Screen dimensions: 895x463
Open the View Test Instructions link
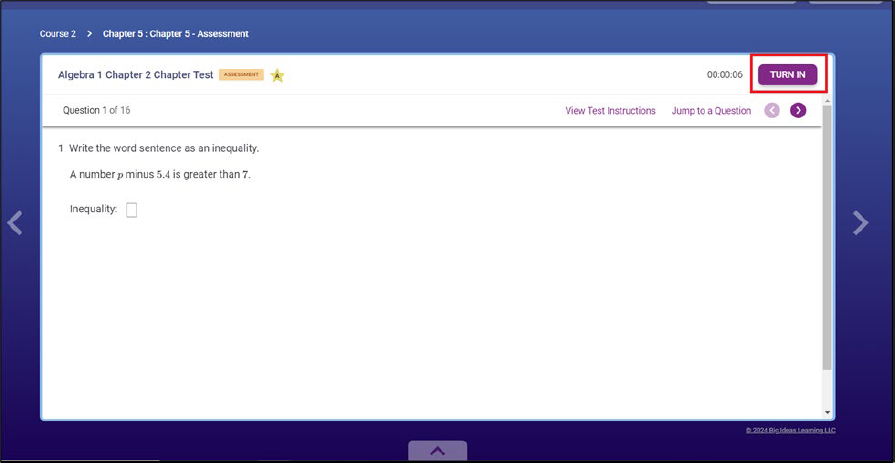pyautogui.click(x=610, y=111)
